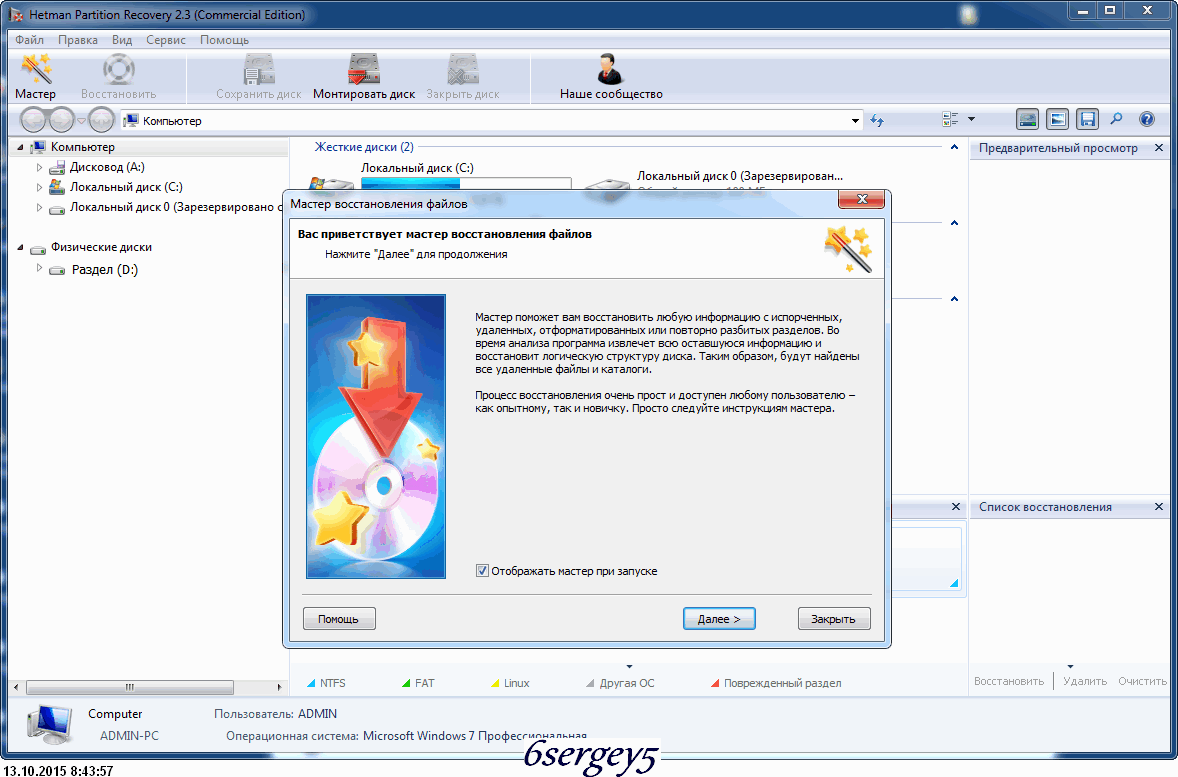This screenshot has width=1178, height=777.
Task: Click the view mode list icon
Action: (x=950, y=119)
